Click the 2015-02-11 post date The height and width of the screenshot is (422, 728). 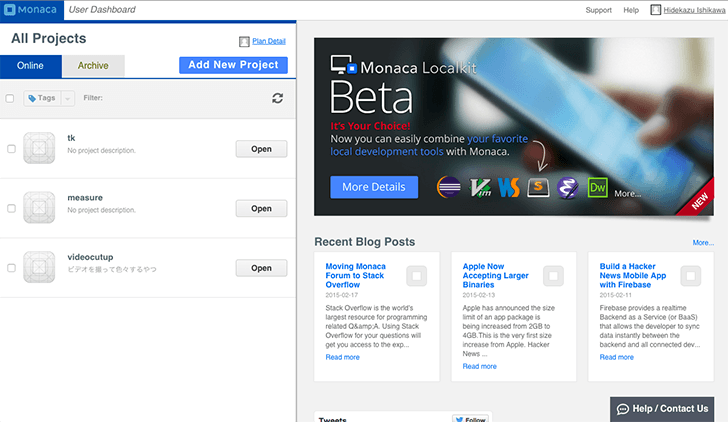[616, 295]
